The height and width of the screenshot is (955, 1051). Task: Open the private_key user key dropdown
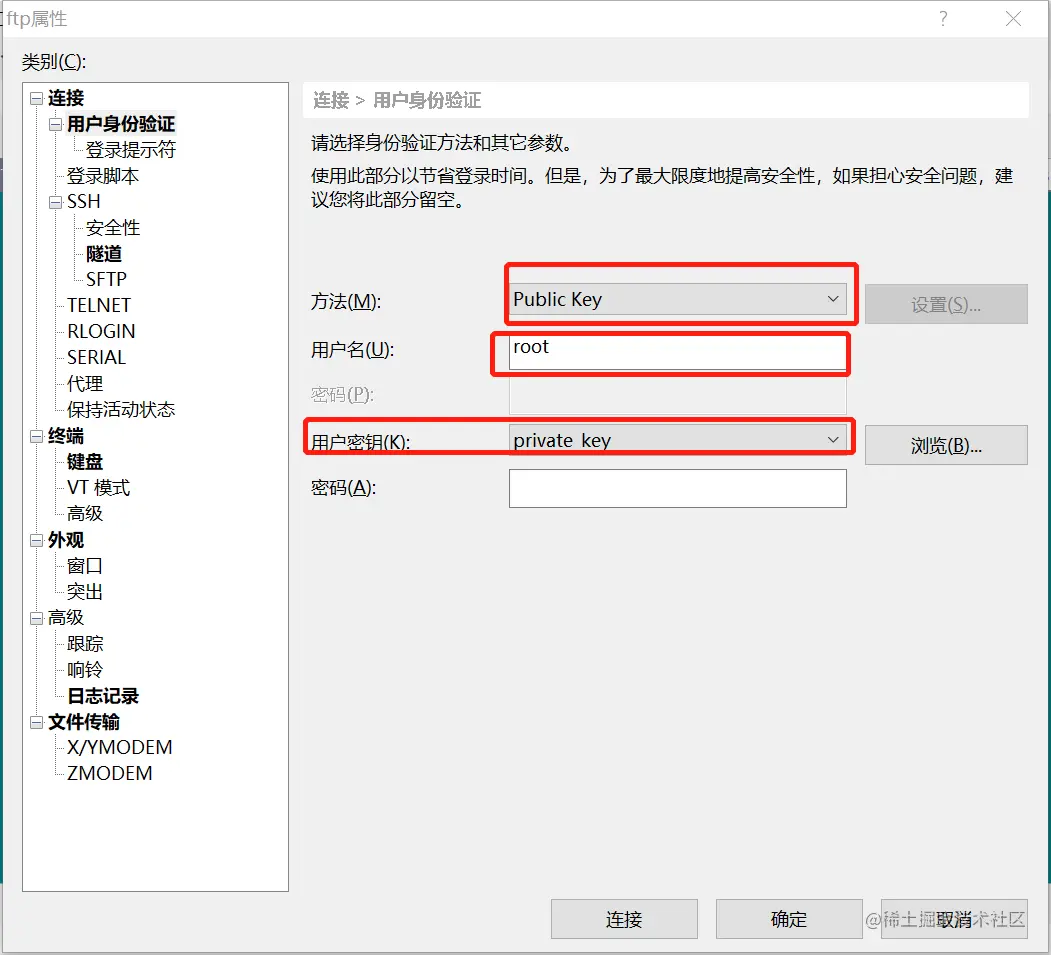pyautogui.click(x=833, y=437)
